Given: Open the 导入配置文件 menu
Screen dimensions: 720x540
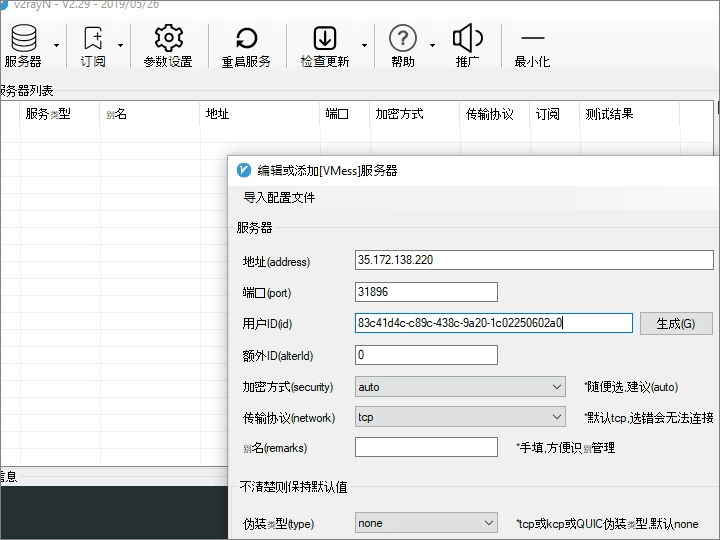Looking at the screenshot, I should point(279,198).
